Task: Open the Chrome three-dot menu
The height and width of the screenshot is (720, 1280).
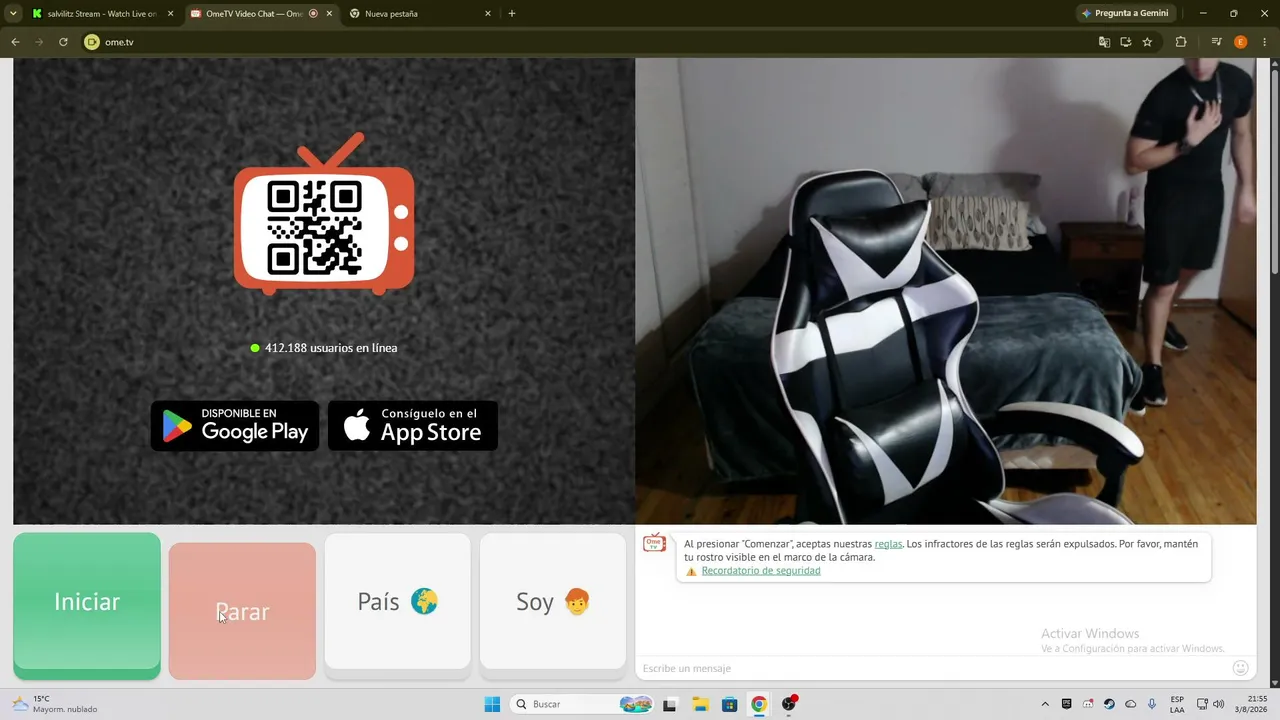Action: tap(1264, 42)
